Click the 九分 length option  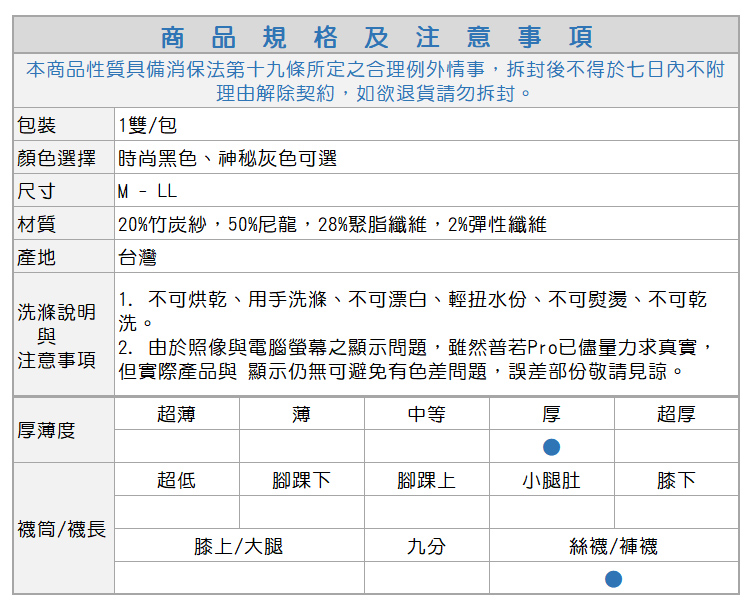click(426, 546)
